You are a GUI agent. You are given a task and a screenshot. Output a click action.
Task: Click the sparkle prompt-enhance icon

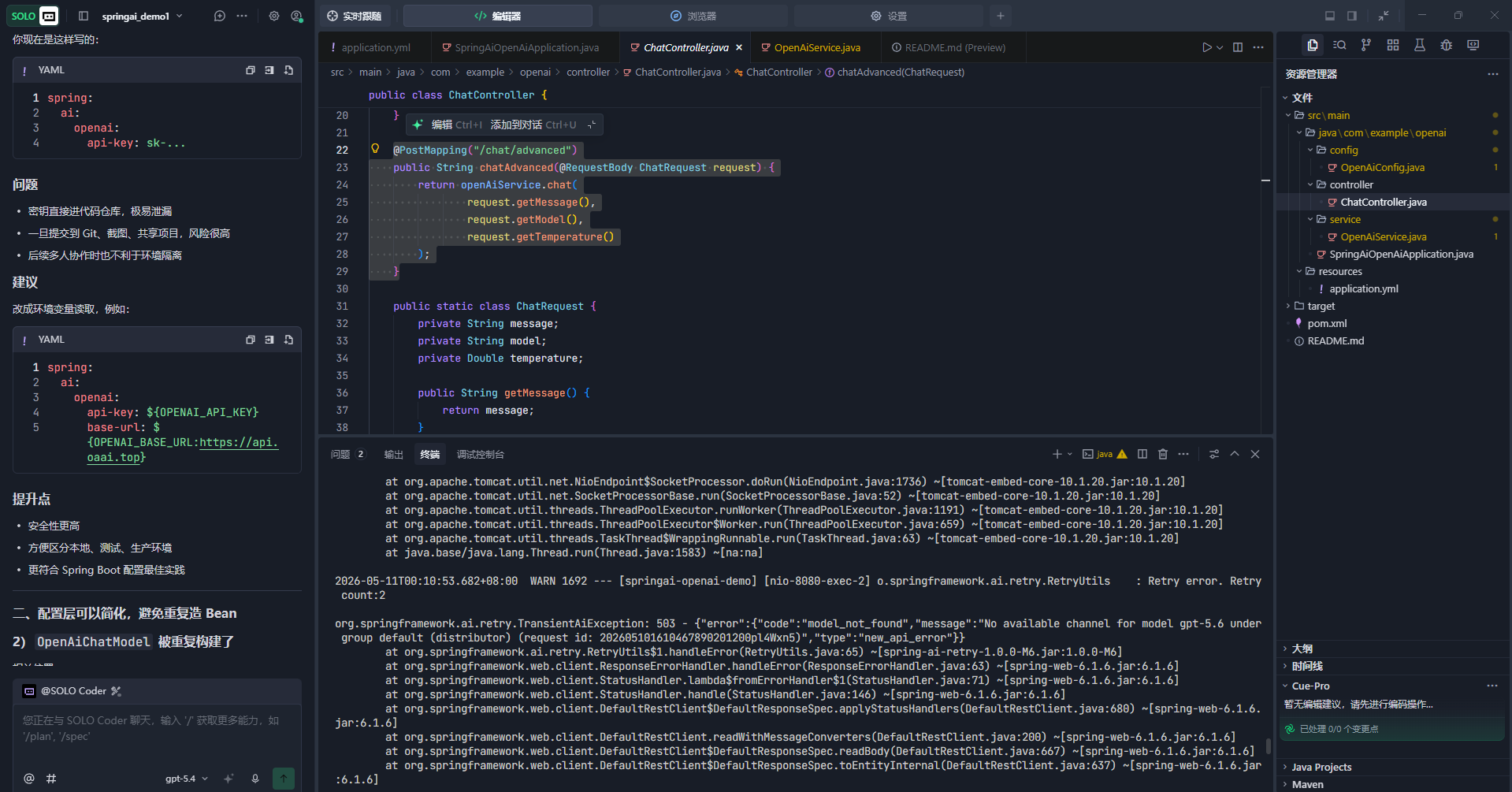228,779
